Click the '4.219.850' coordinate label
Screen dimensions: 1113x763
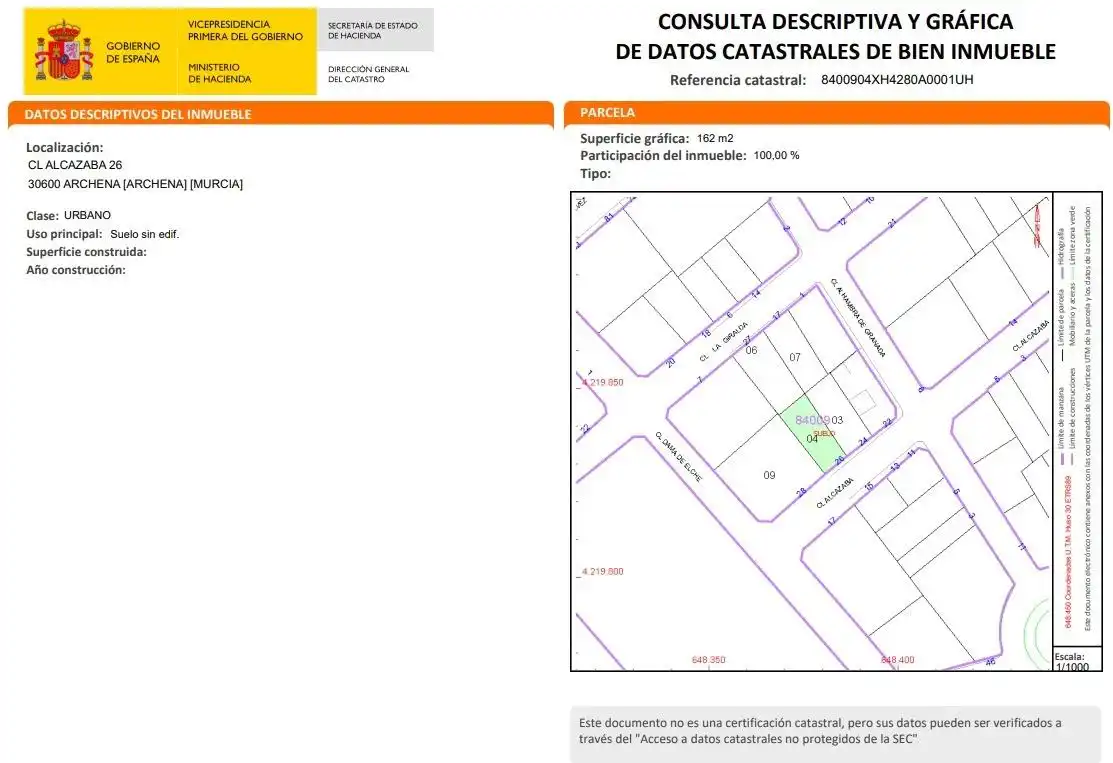click(x=603, y=382)
